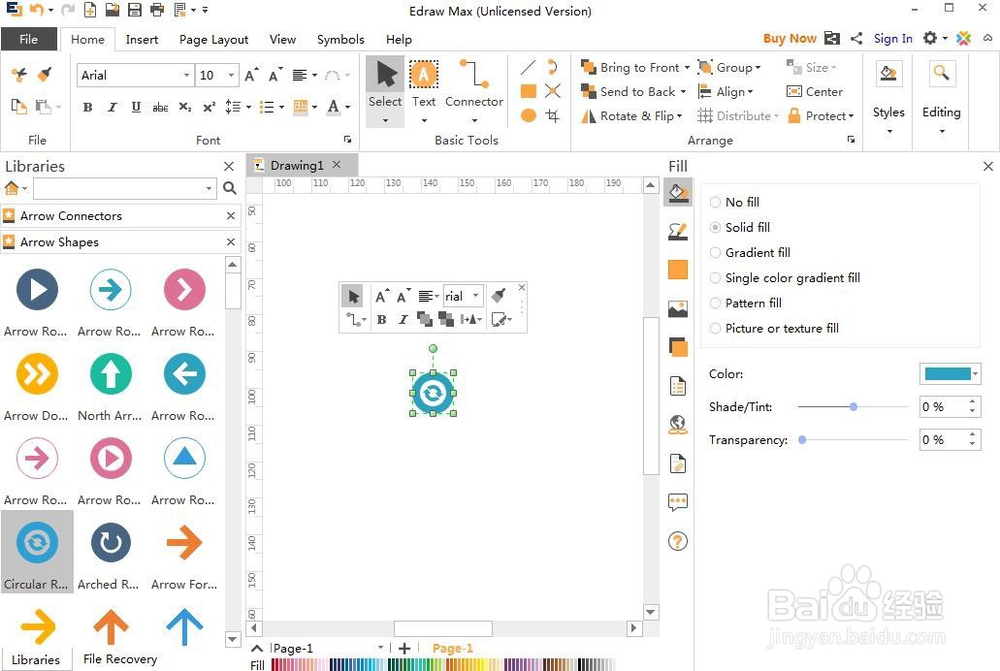The image size is (1000, 671).
Task: Switch to the View tab
Action: [x=283, y=40]
